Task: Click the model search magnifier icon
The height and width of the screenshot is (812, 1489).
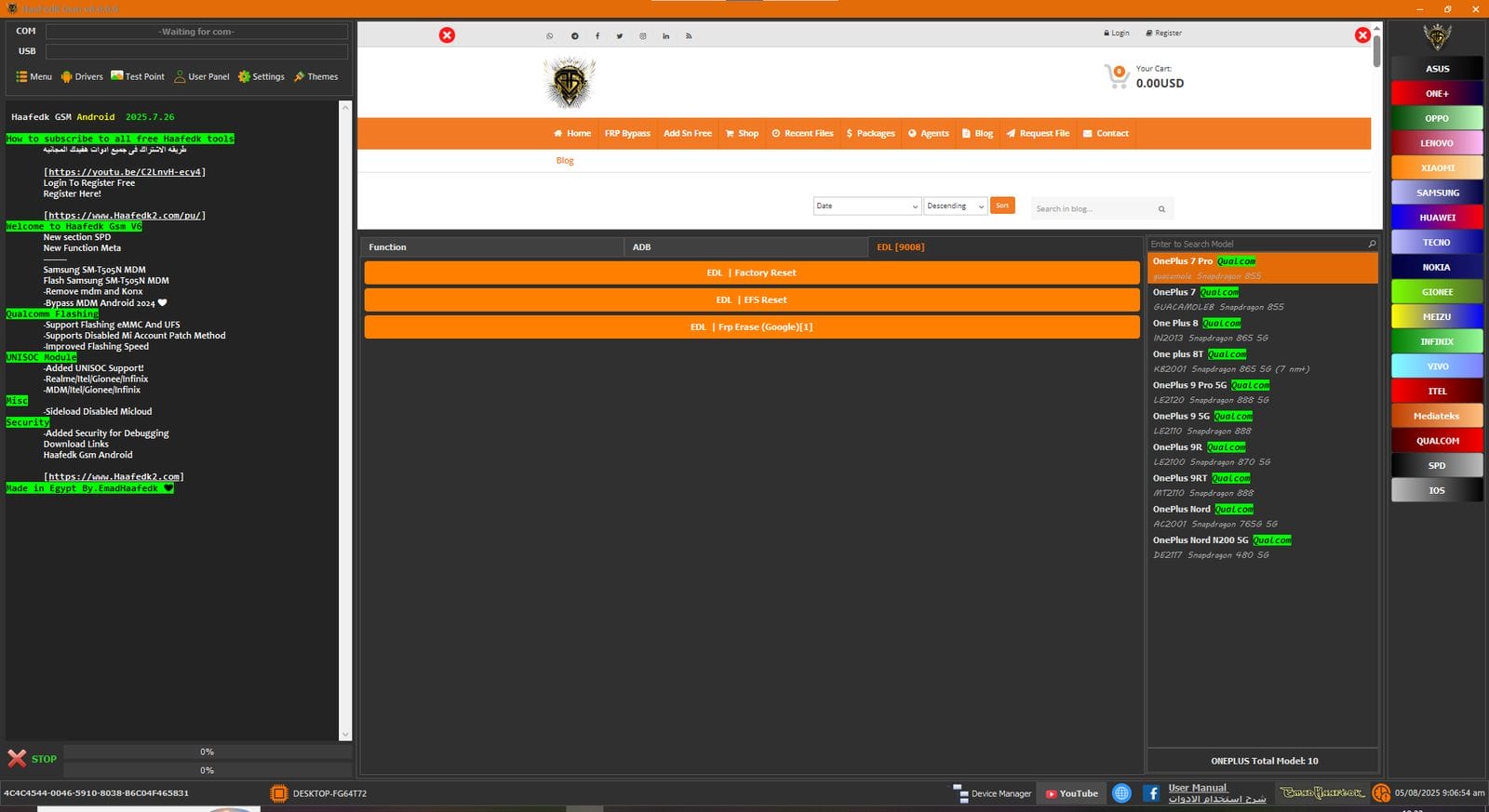Action: (x=1372, y=244)
